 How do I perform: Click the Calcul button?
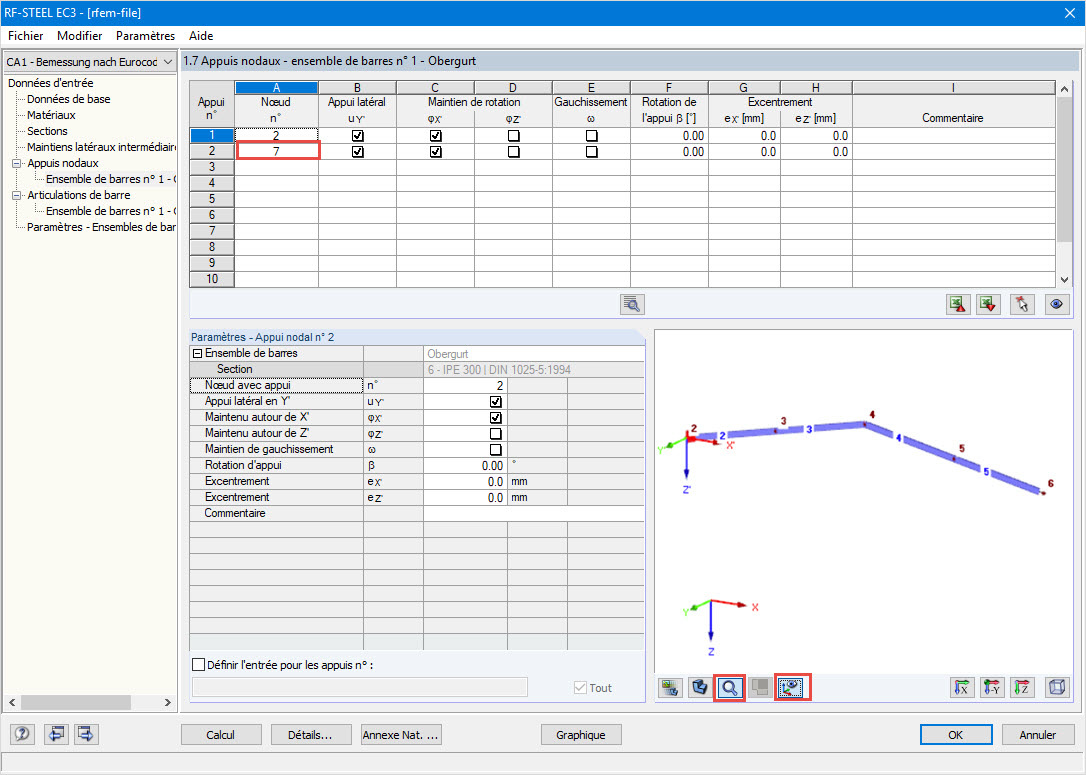[221, 735]
